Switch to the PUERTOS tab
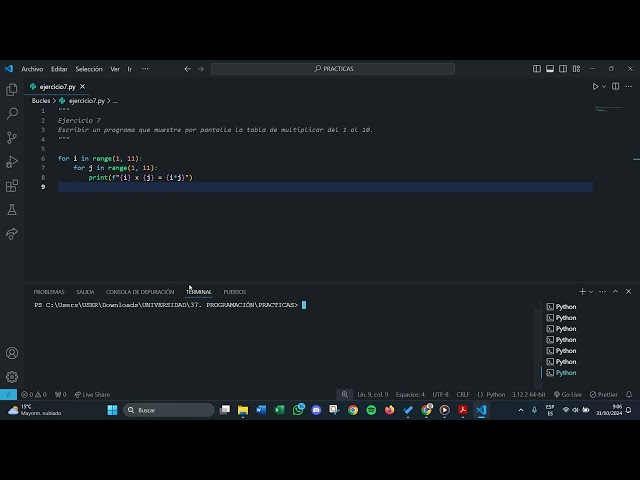Viewport: 640px width, 480px height. click(x=235, y=292)
